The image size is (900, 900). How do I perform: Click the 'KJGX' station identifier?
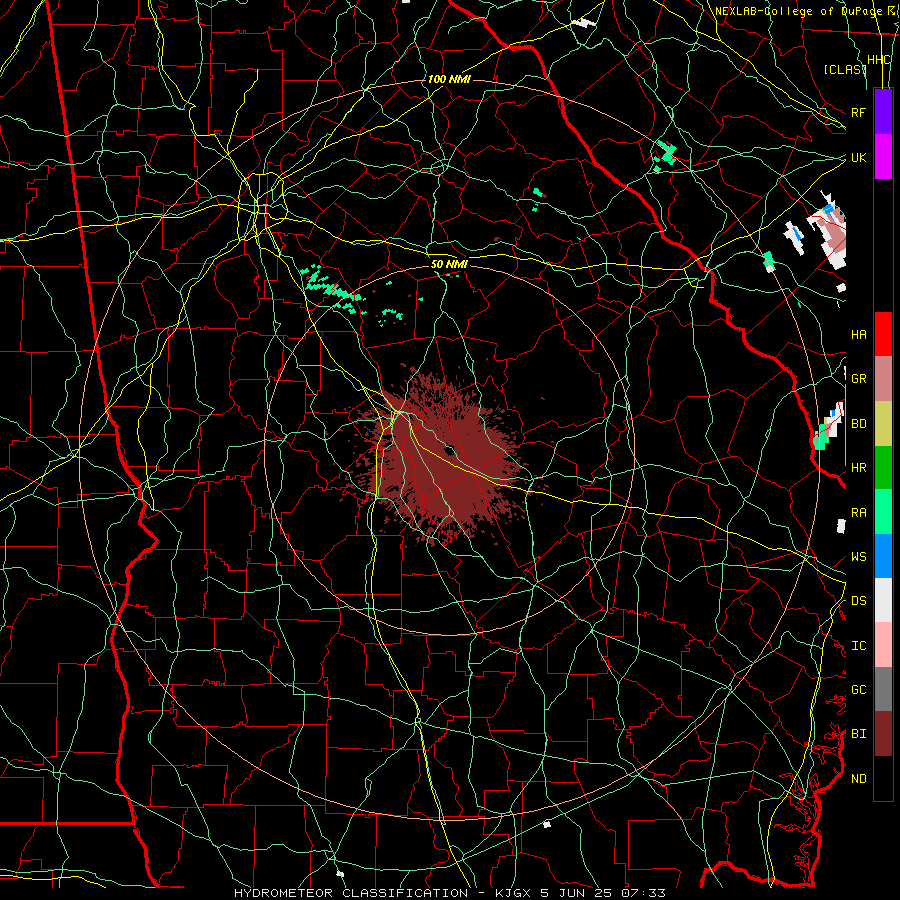(x=513, y=893)
